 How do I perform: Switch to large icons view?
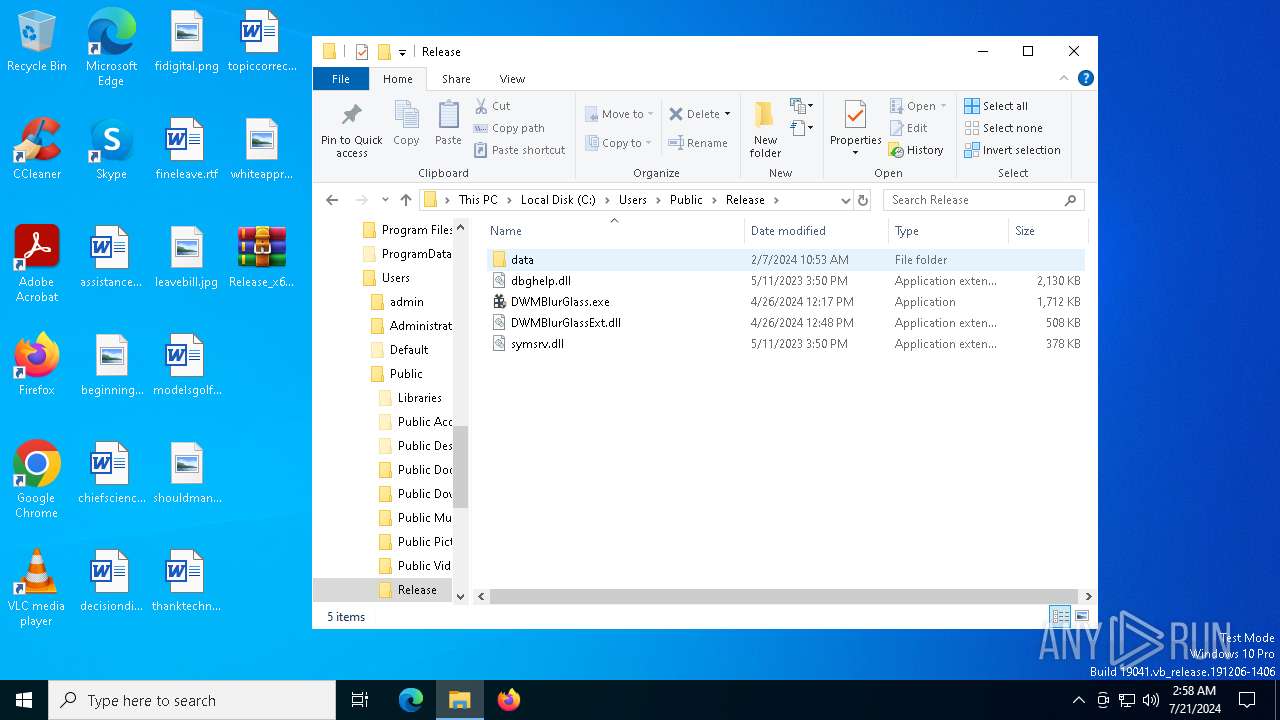click(x=1081, y=616)
